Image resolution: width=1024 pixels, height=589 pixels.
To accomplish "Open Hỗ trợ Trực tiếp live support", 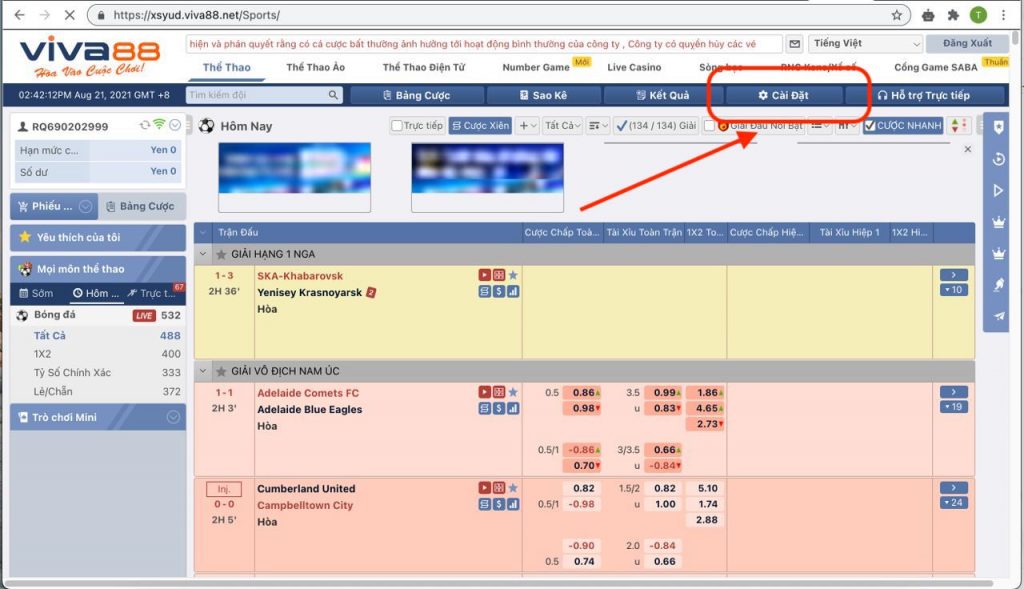I will click(x=924, y=95).
